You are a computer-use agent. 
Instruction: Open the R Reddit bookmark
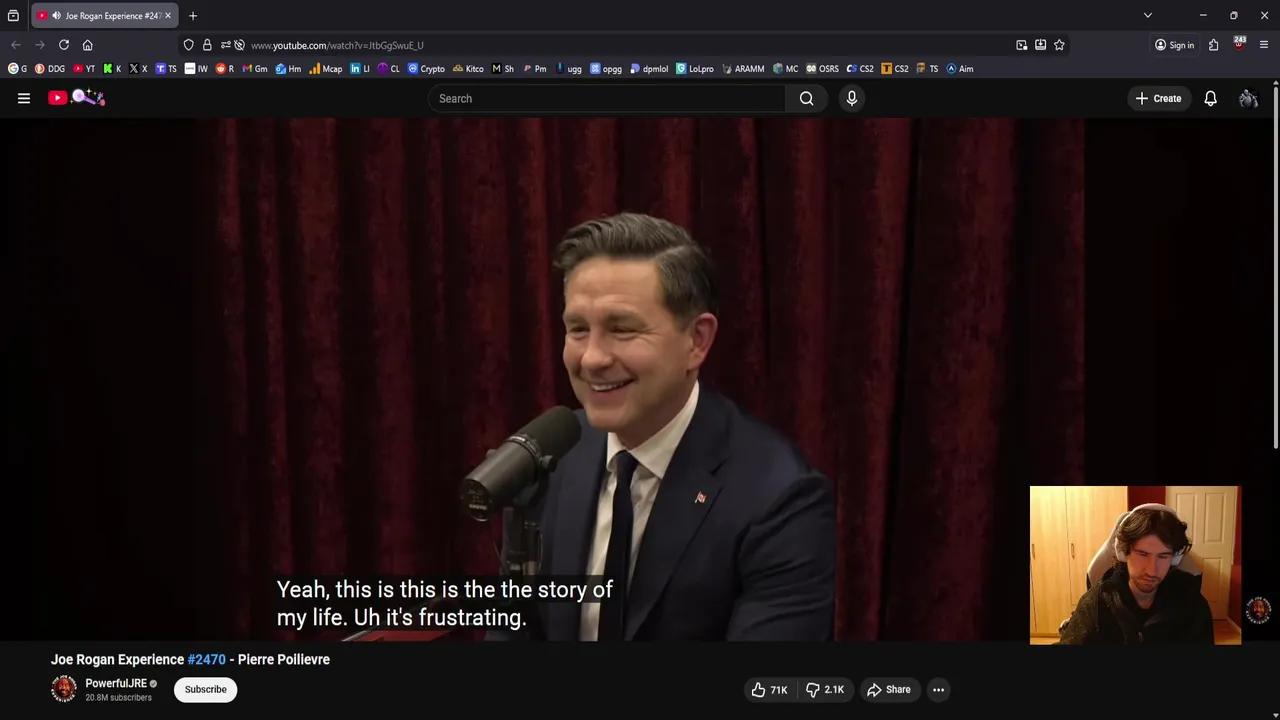click(x=225, y=69)
